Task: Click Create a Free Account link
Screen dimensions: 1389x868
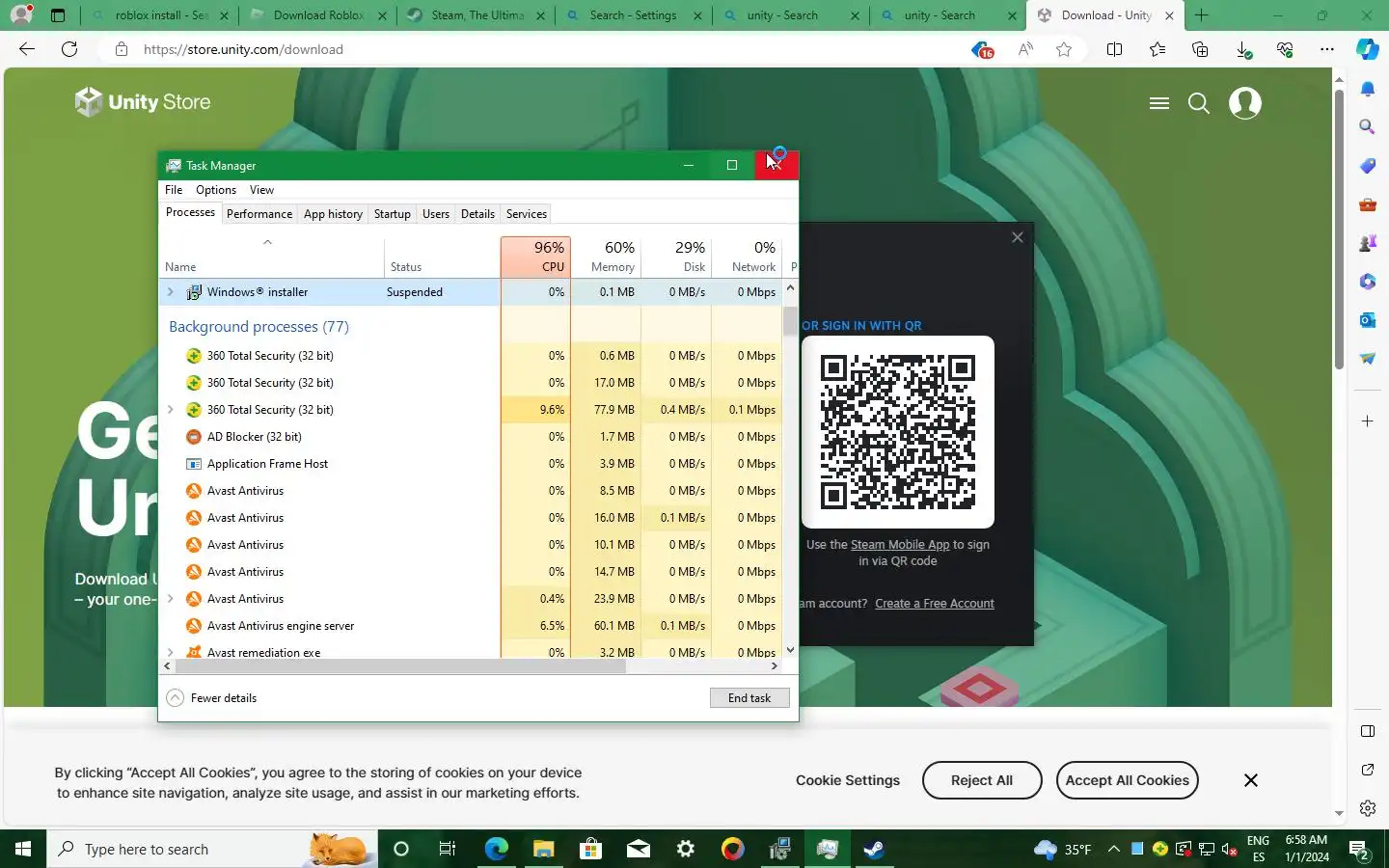Action: 935,604
